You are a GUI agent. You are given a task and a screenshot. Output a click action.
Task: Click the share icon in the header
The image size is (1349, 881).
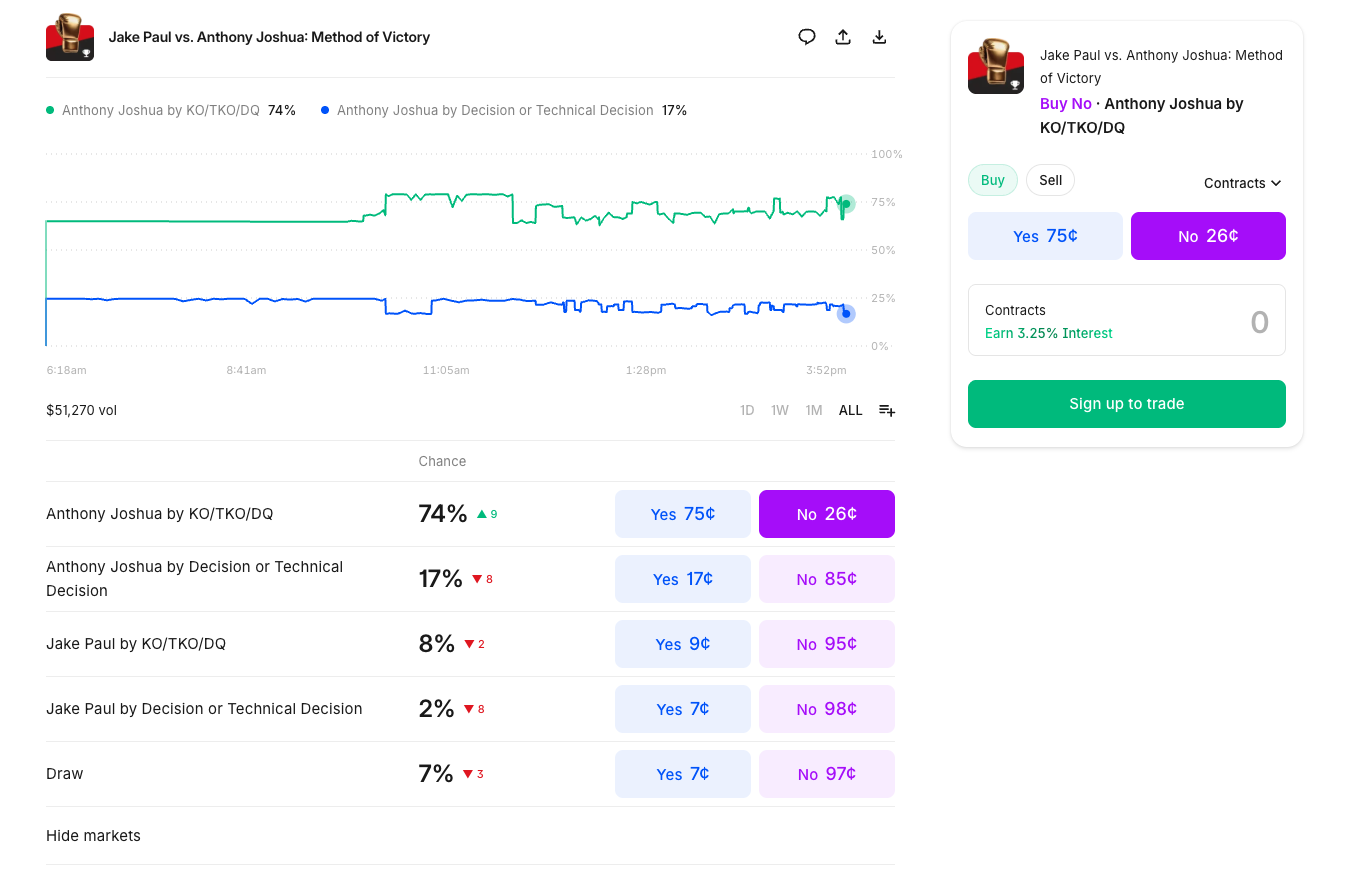pos(843,36)
